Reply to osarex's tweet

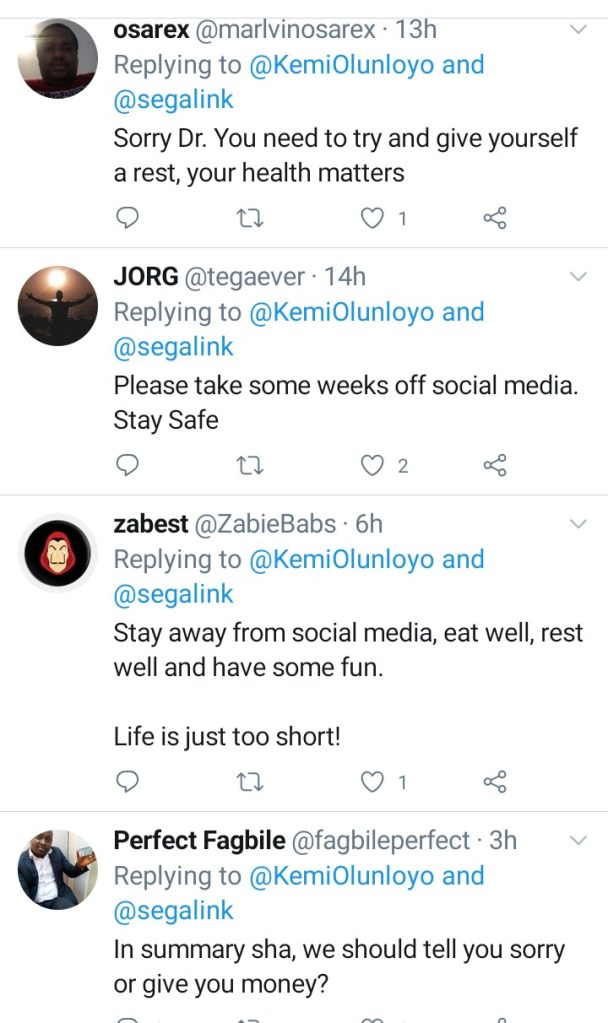[127, 217]
